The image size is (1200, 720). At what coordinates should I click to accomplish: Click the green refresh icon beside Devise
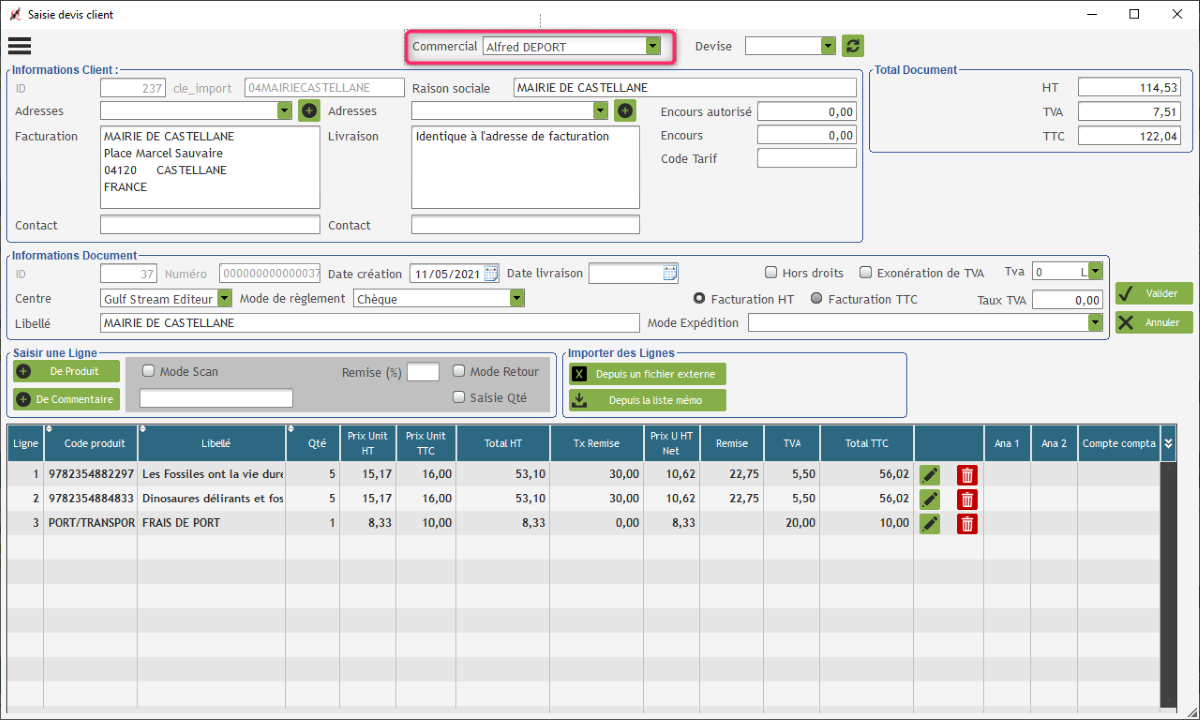pyautogui.click(x=852, y=46)
